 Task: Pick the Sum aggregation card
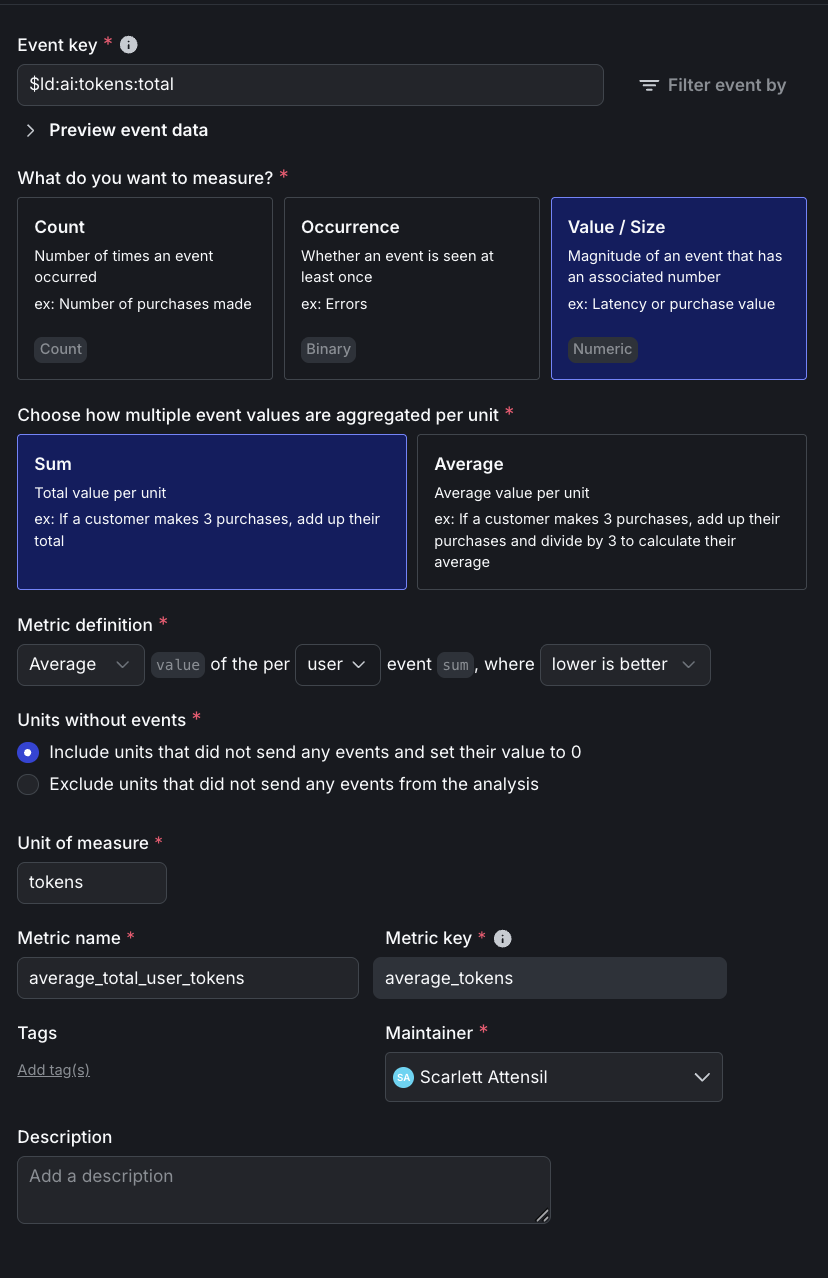click(212, 511)
